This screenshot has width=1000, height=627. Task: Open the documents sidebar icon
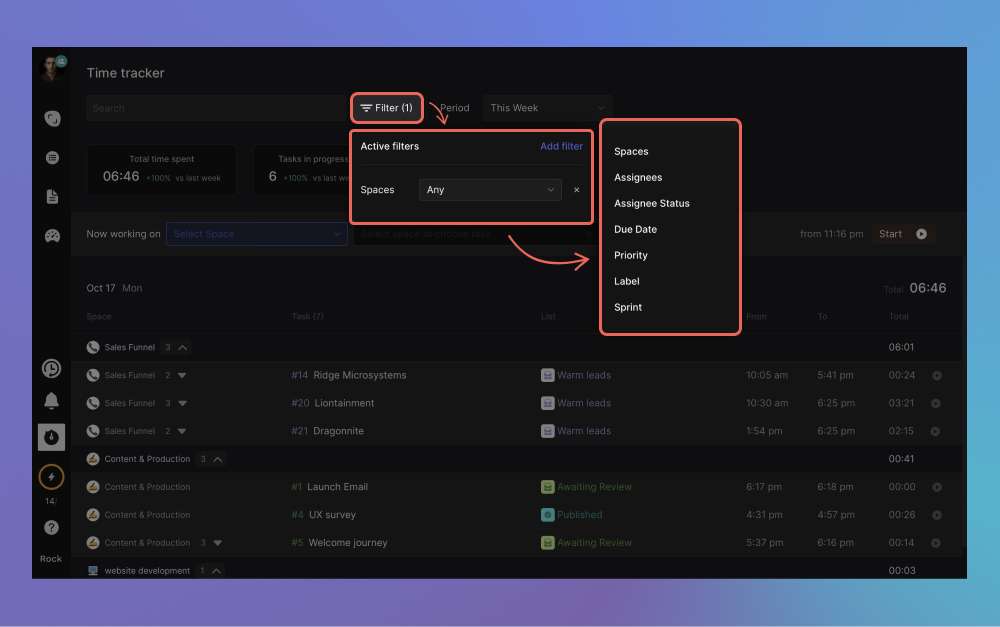tap(52, 197)
